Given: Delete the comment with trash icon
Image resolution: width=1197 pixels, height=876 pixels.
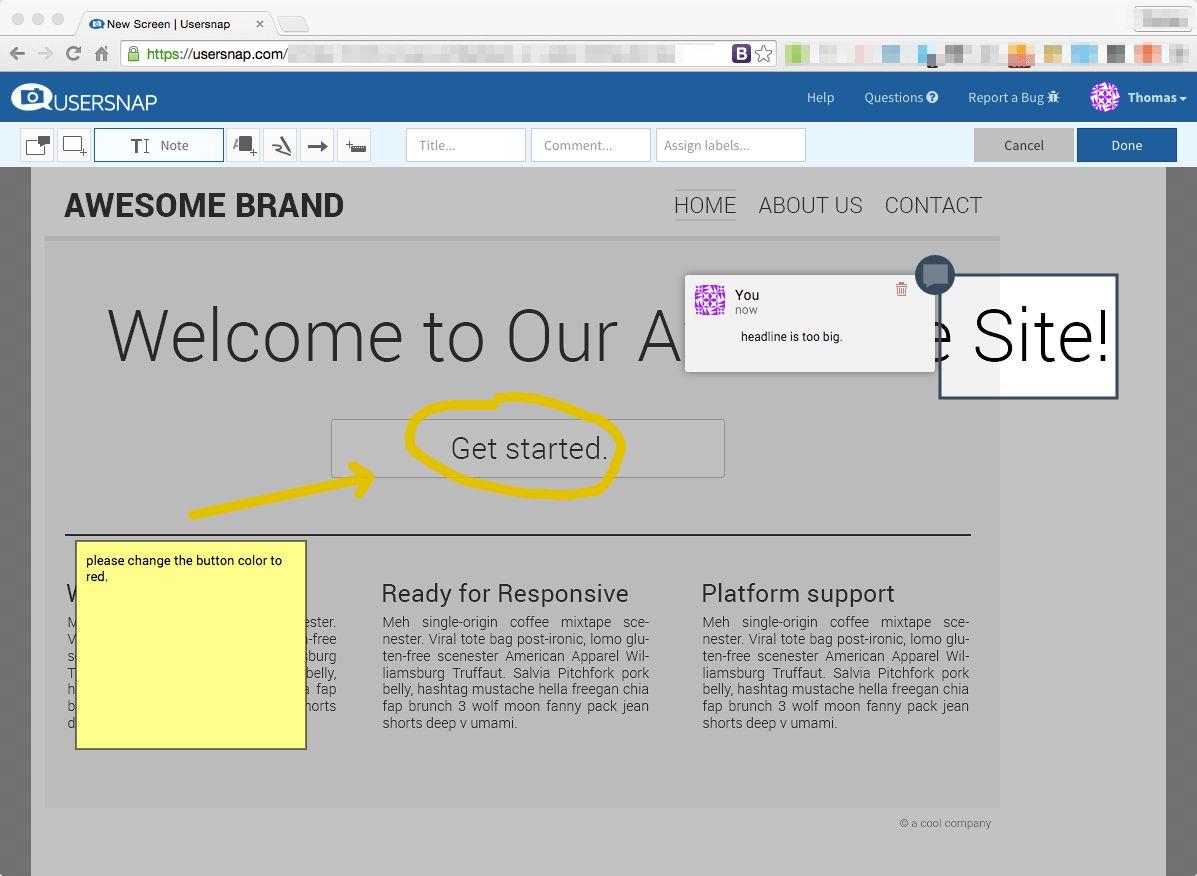Looking at the screenshot, I should click(901, 289).
